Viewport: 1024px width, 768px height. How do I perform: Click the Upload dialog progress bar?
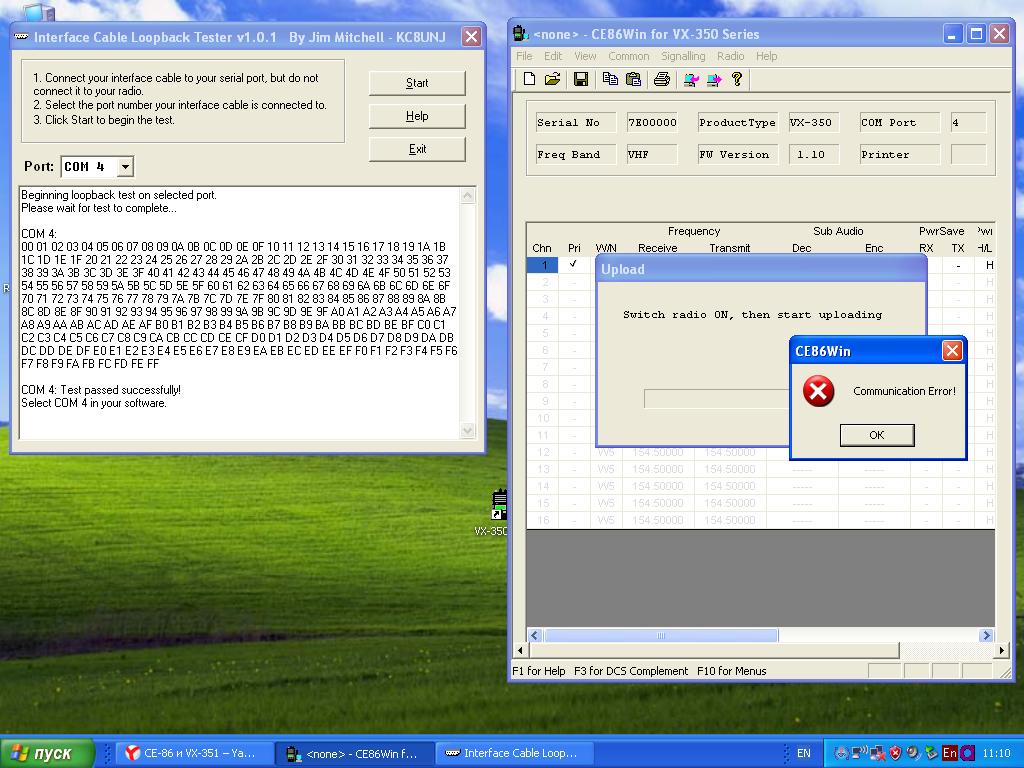pyautogui.click(x=716, y=398)
